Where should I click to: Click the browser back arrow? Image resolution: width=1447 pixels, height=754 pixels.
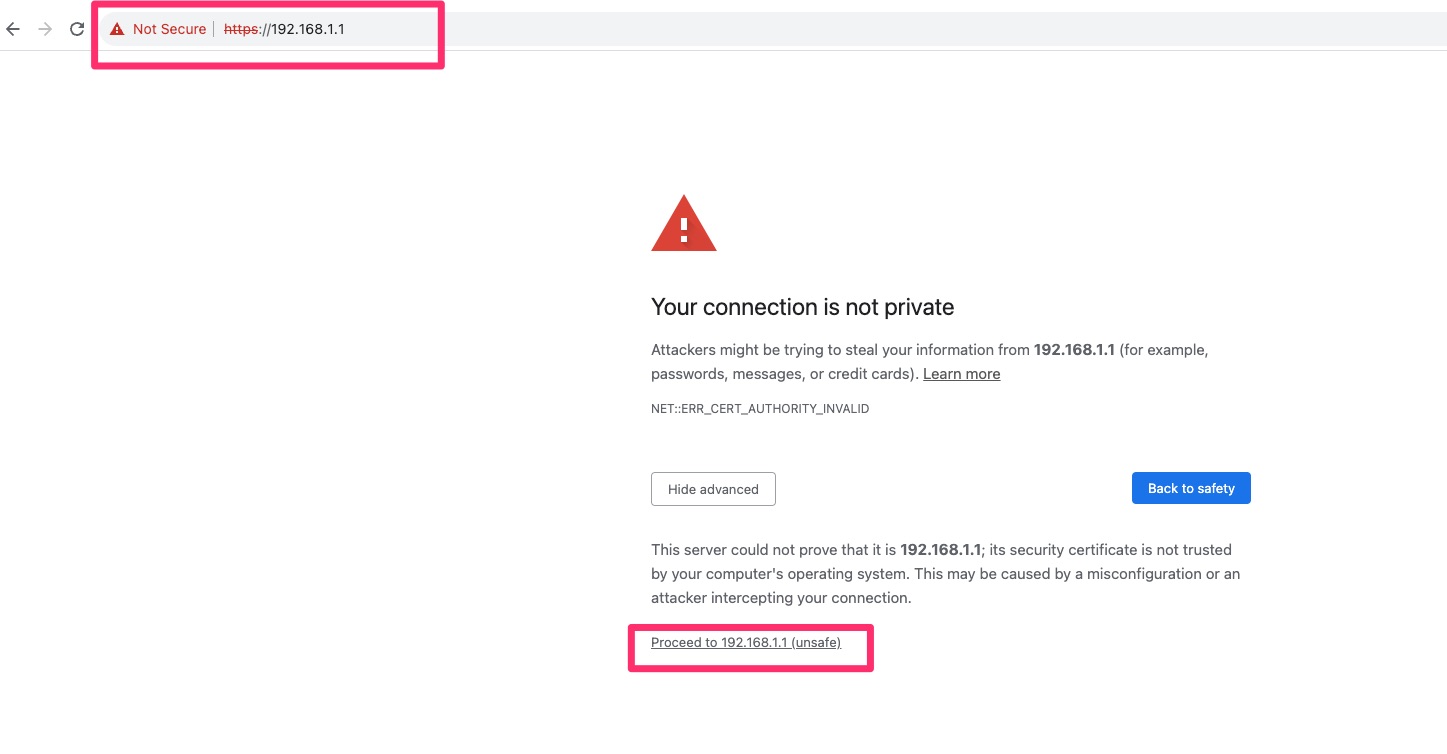pos(13,29)
